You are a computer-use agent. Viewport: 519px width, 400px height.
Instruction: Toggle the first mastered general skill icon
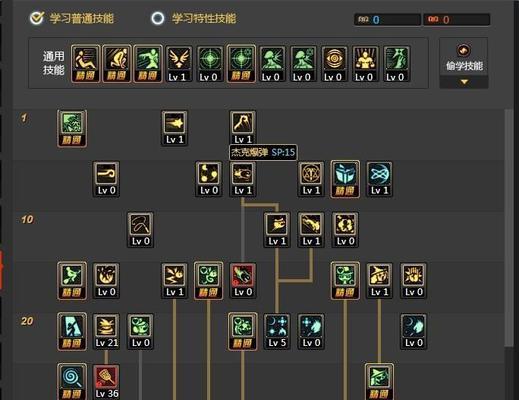pos(85,64)
